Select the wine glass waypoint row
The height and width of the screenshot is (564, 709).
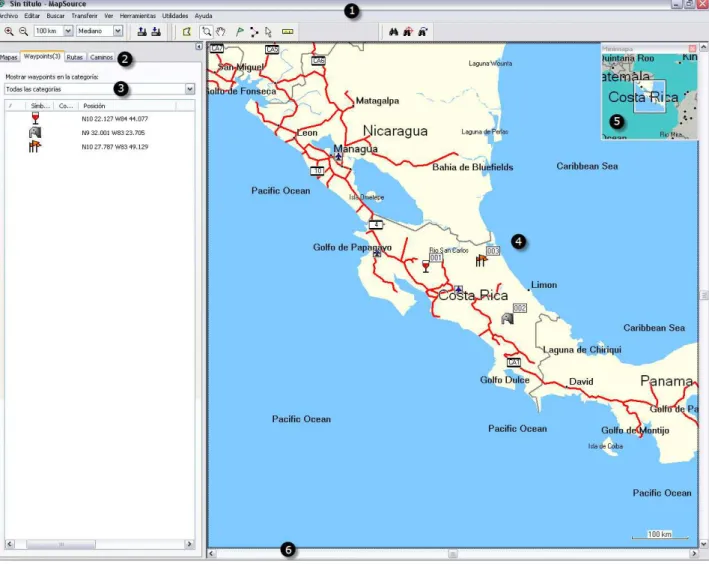(x=99, y=119)
